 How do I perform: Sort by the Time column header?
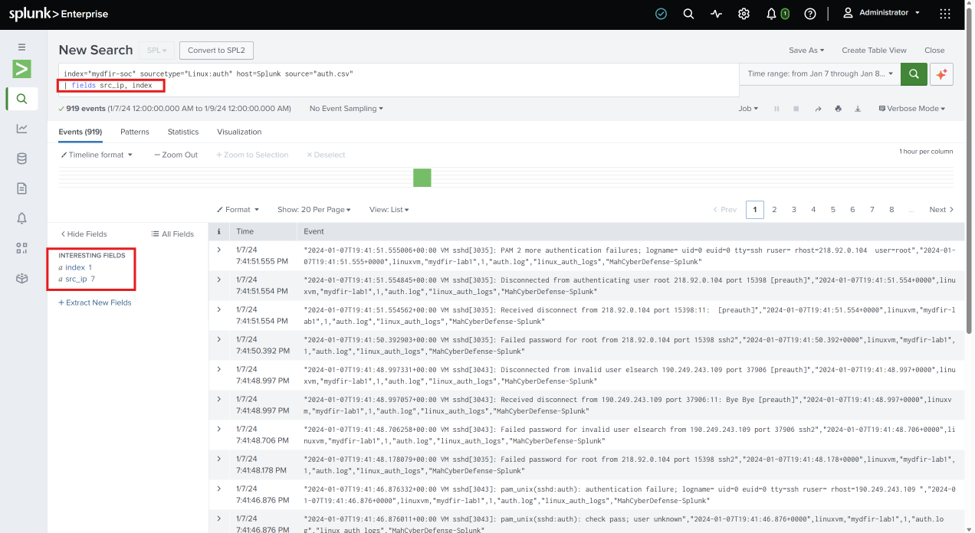pyautogui.click(x=245, y=231)
